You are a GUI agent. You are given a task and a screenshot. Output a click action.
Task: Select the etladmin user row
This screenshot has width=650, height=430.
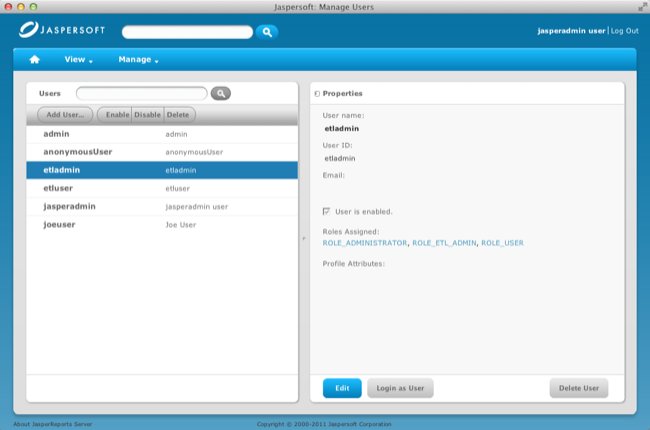tap(162, 170)
